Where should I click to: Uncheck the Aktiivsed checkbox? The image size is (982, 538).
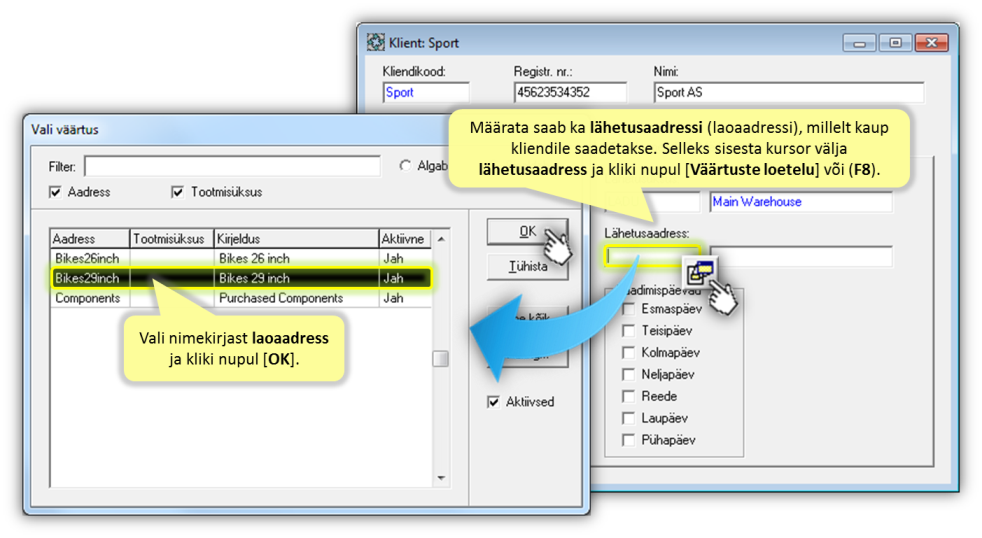(494, 401)
